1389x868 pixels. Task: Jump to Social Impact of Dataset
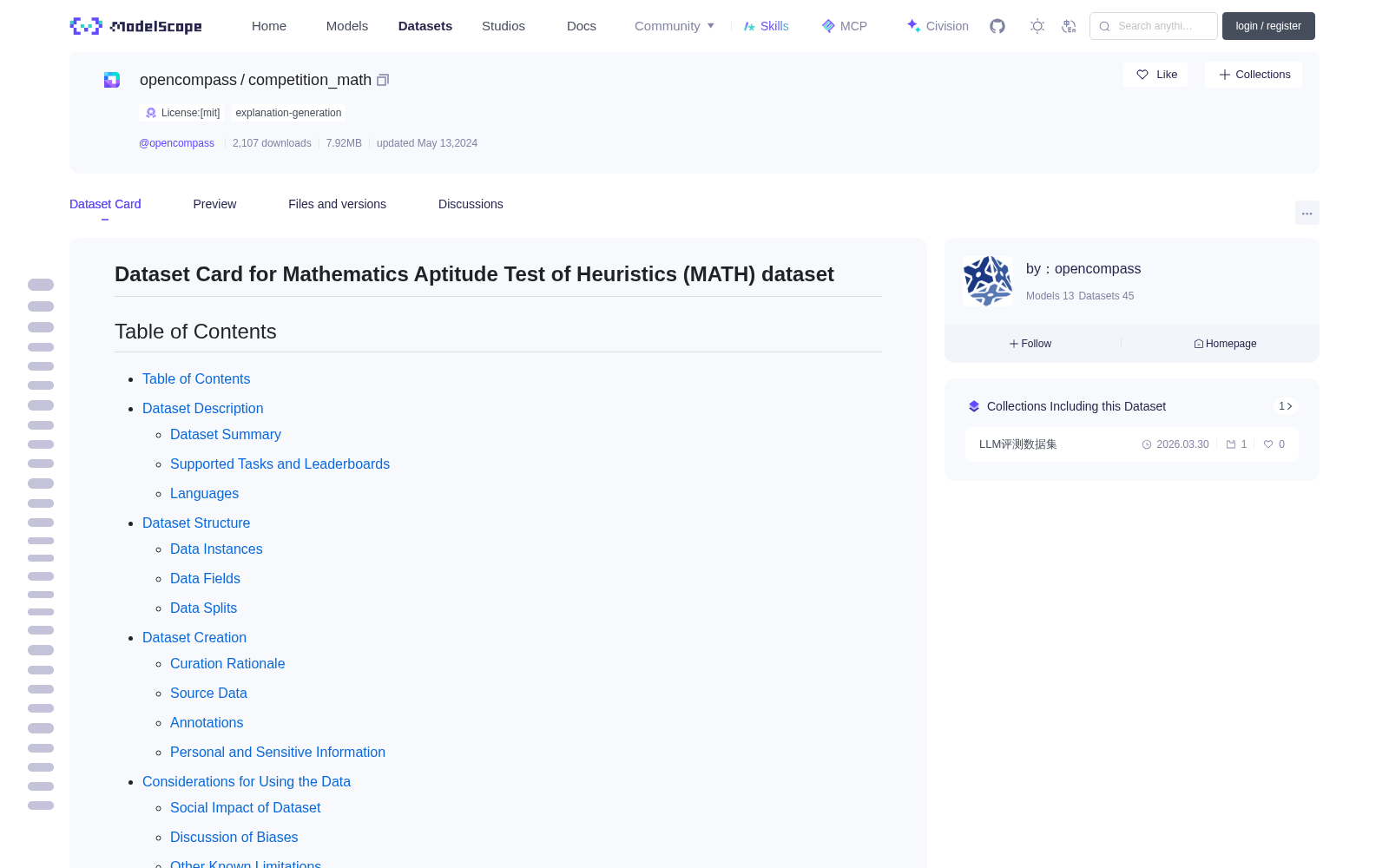245,808
